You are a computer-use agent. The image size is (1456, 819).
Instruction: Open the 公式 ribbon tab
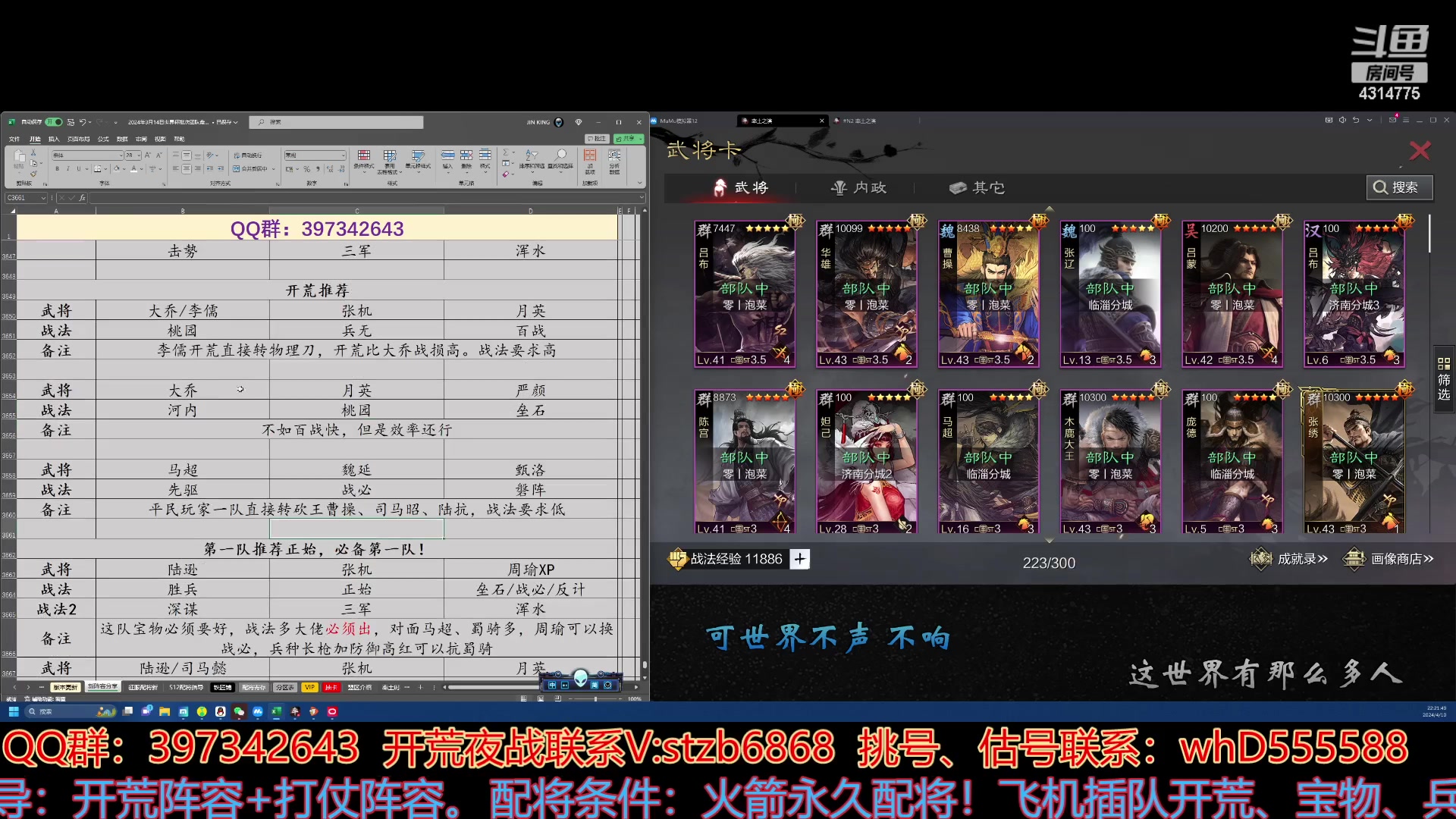(x=103, y=140)
